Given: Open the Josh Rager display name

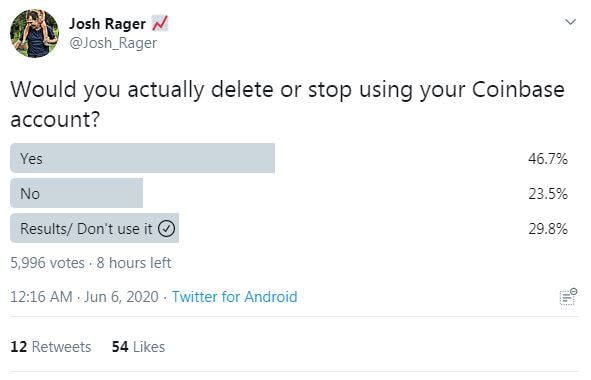Looking at the screenshot, I should coord(107,24).
